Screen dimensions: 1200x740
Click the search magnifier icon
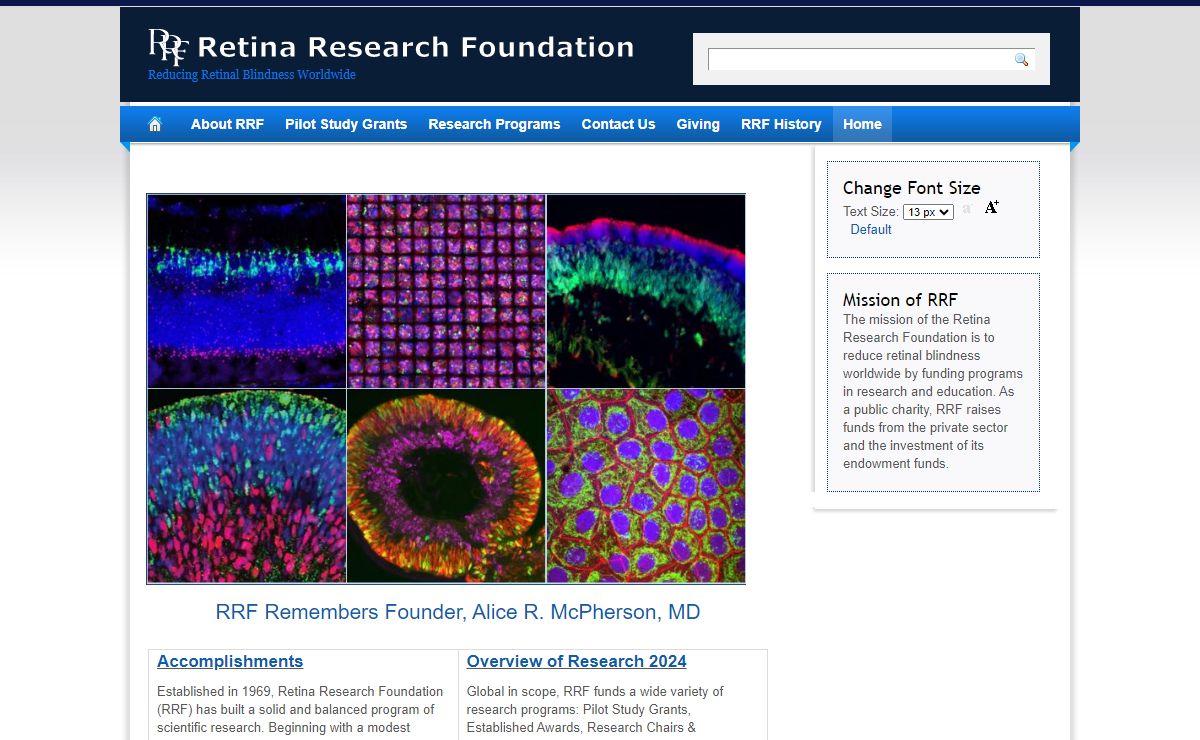click(x=1021, y=60)
